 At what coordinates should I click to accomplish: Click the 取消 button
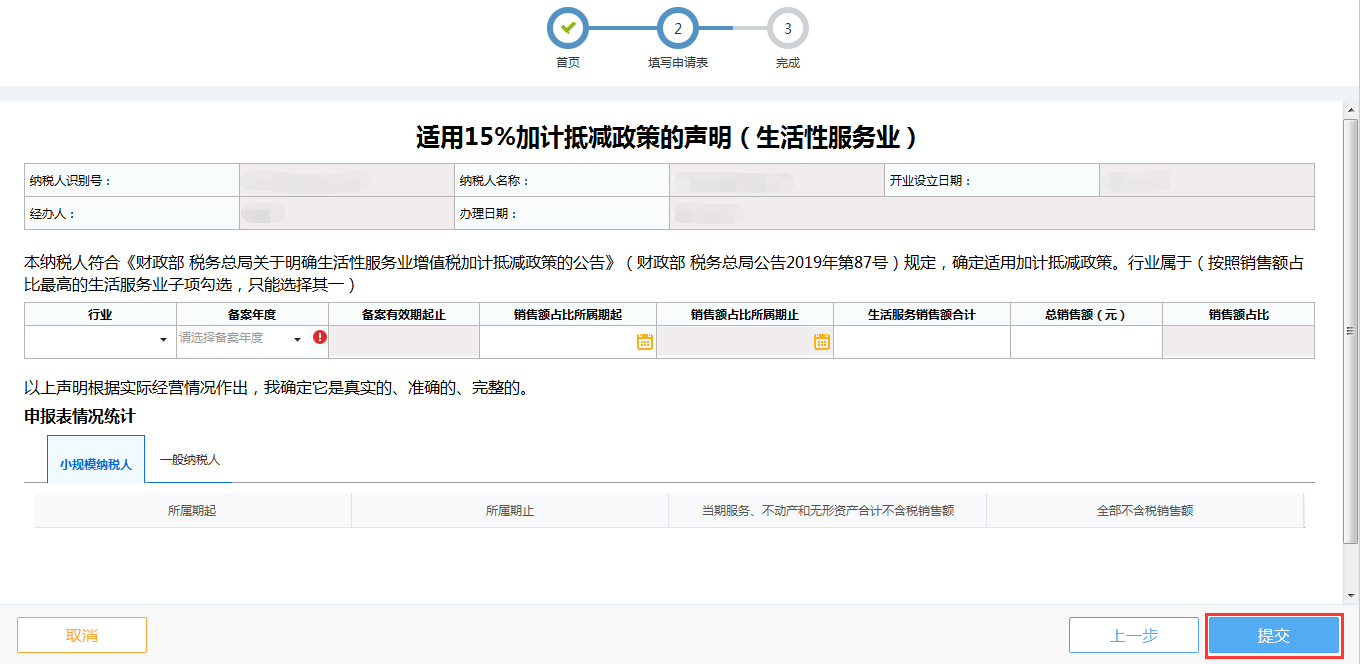pyautogui.click(x=82, y=635)
